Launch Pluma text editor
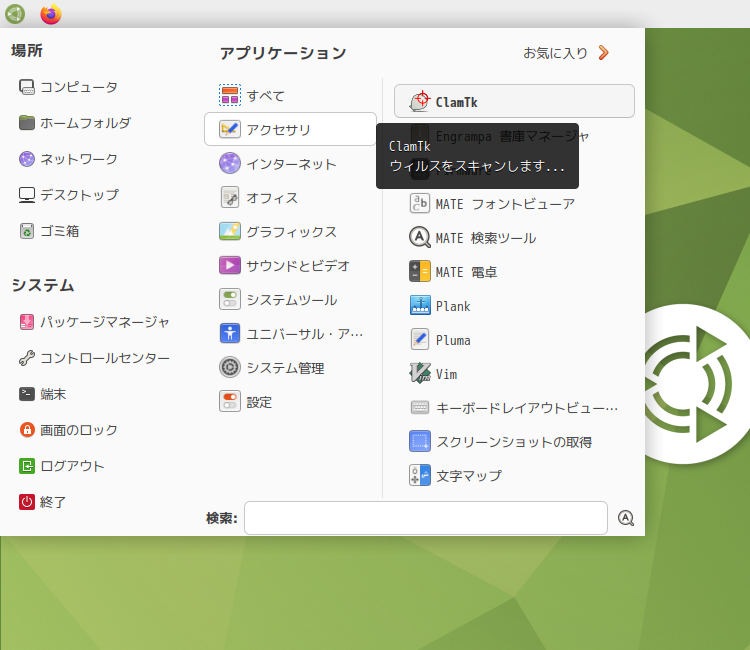This screenshot has width=750, height=650. (514, 340)
